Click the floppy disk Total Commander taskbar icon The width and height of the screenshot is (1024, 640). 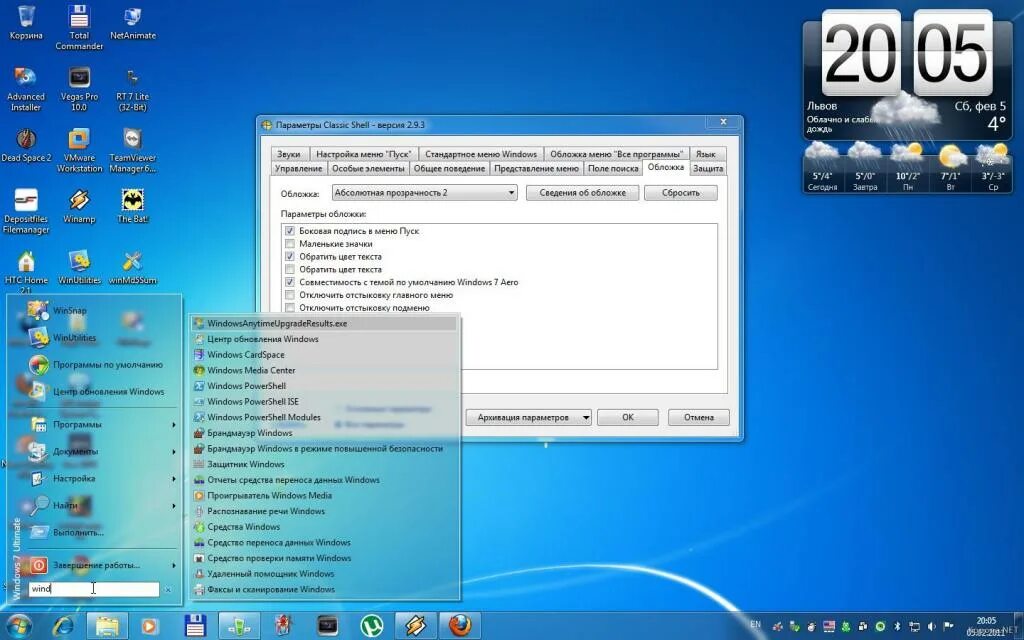(195, 626)
